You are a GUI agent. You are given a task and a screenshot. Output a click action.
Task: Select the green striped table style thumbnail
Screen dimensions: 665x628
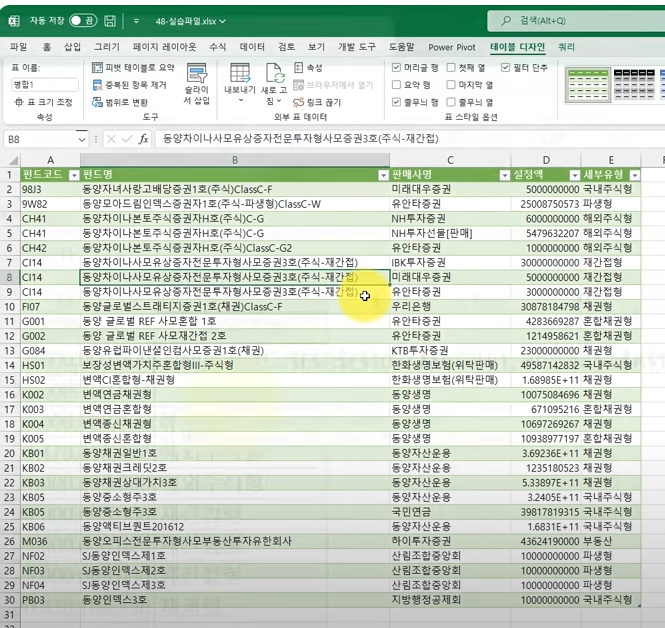588,85
